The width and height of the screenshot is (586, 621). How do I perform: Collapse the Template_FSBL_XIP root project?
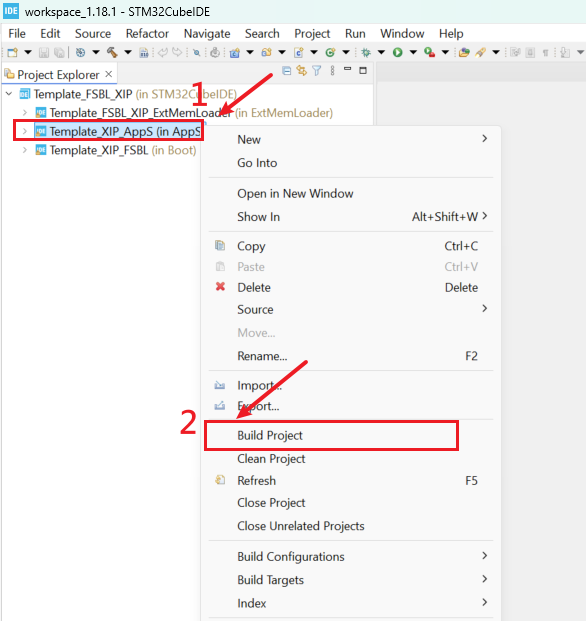pyautogui.click(x=9, y=94)
